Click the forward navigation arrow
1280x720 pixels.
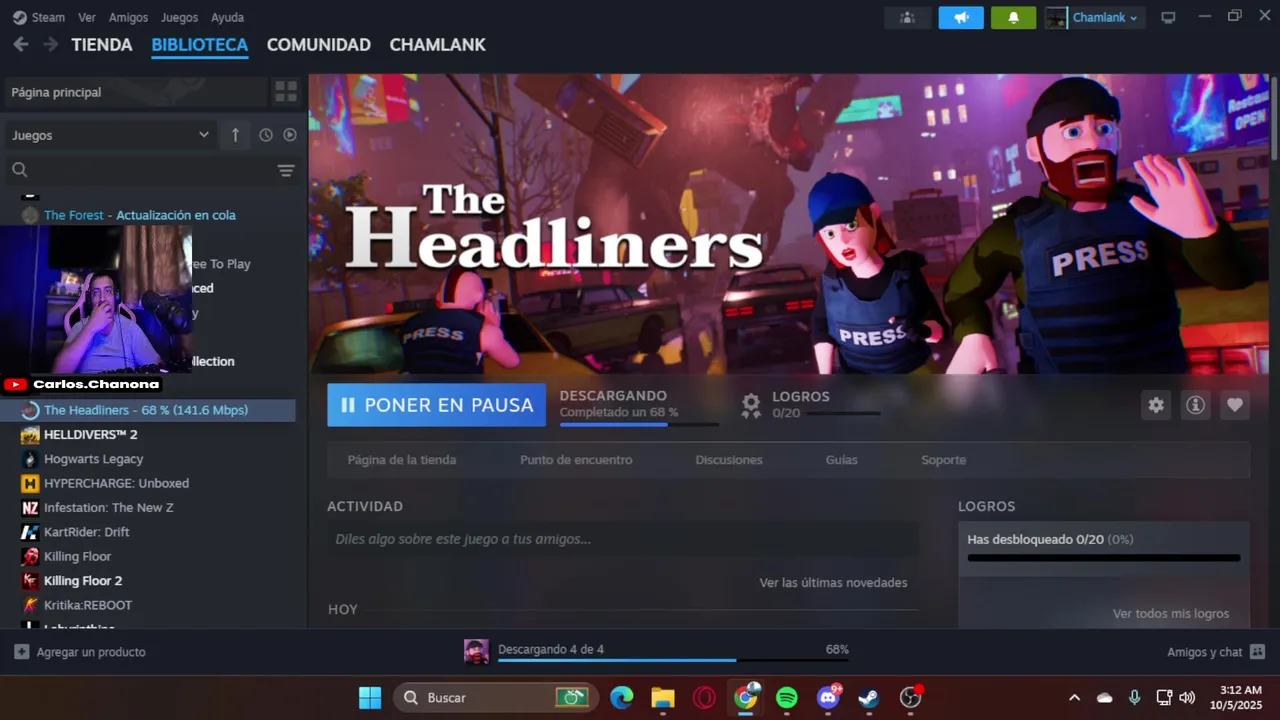click(x=50, y=45)
